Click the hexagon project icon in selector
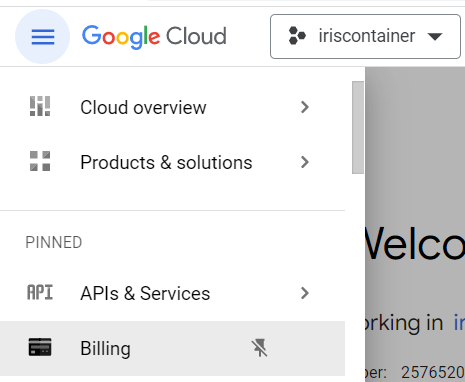465x382 pixels. [x=297, y=36]
